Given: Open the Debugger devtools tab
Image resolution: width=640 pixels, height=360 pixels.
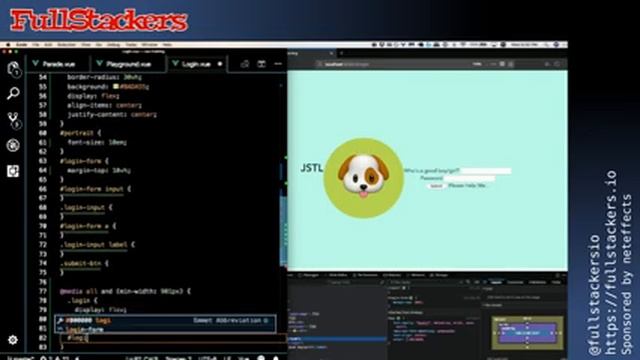Looking at the screenshot, I should [x=309, y=276].
